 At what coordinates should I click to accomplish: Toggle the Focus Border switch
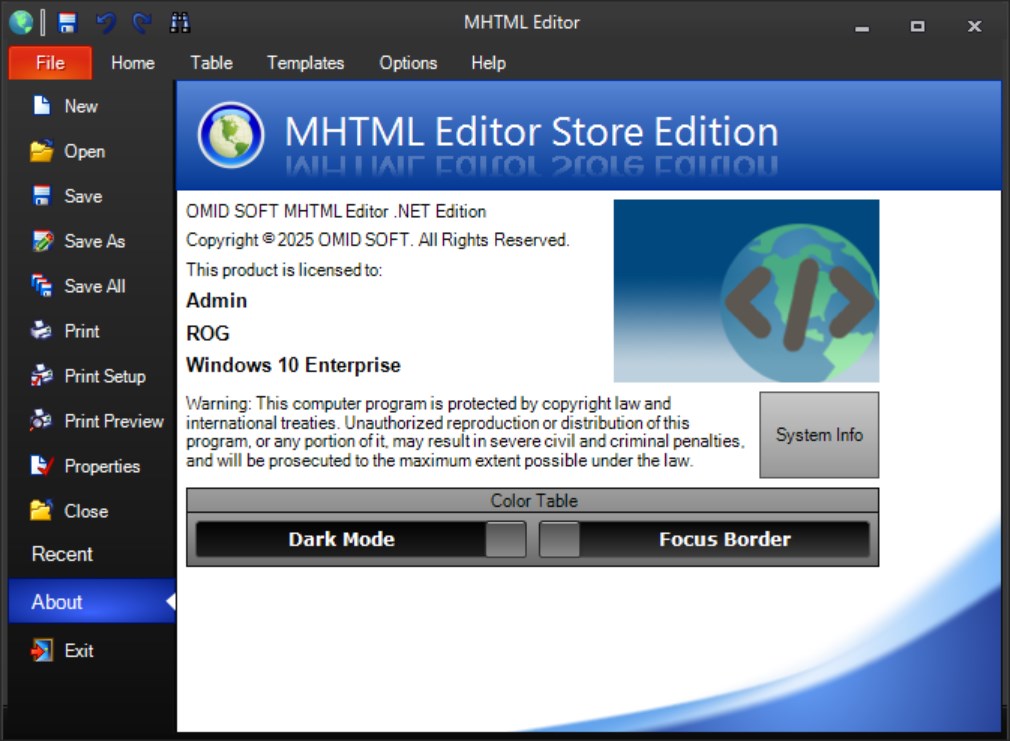coord(704,539)
